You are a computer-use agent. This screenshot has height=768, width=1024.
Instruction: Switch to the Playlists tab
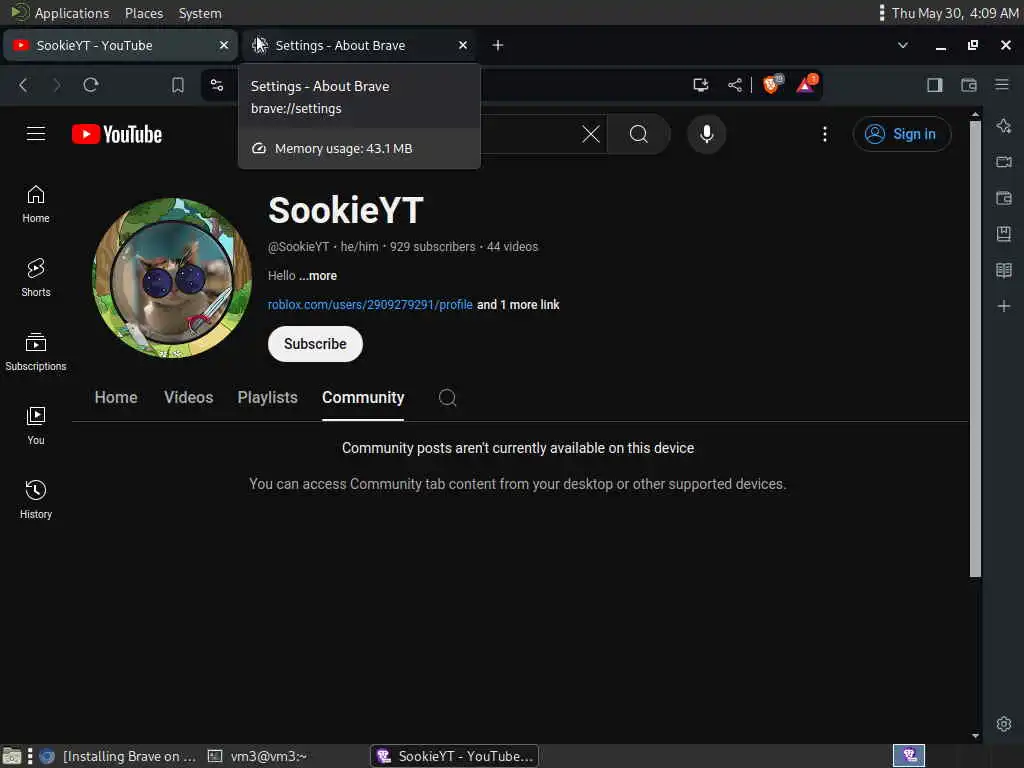click(268, 397)
